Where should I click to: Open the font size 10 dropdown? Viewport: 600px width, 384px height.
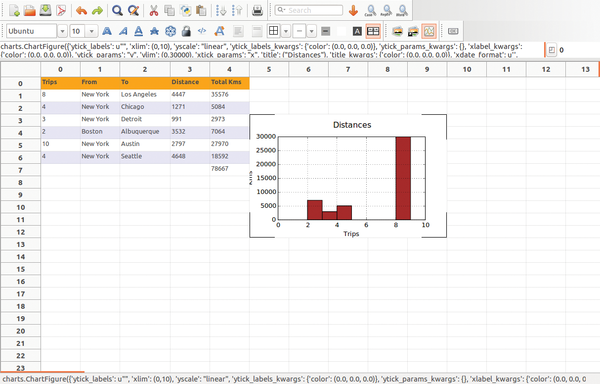(91, 31)
